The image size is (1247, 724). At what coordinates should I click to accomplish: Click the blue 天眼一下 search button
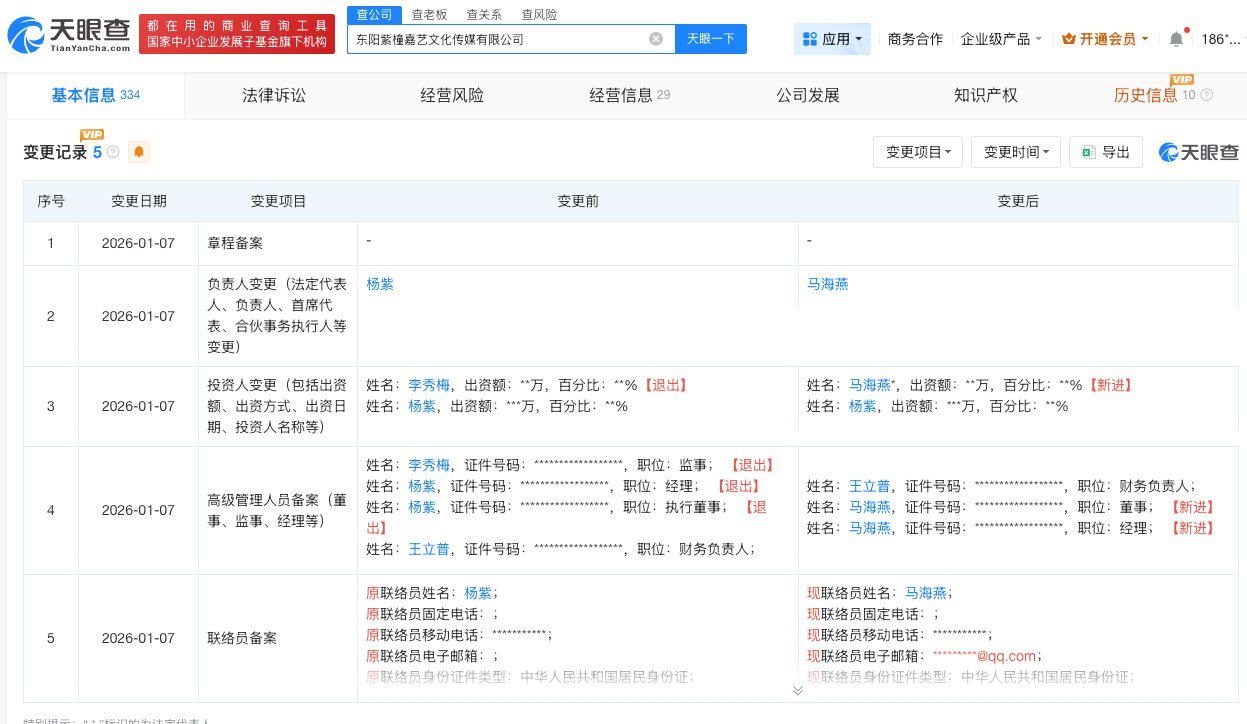711,38
